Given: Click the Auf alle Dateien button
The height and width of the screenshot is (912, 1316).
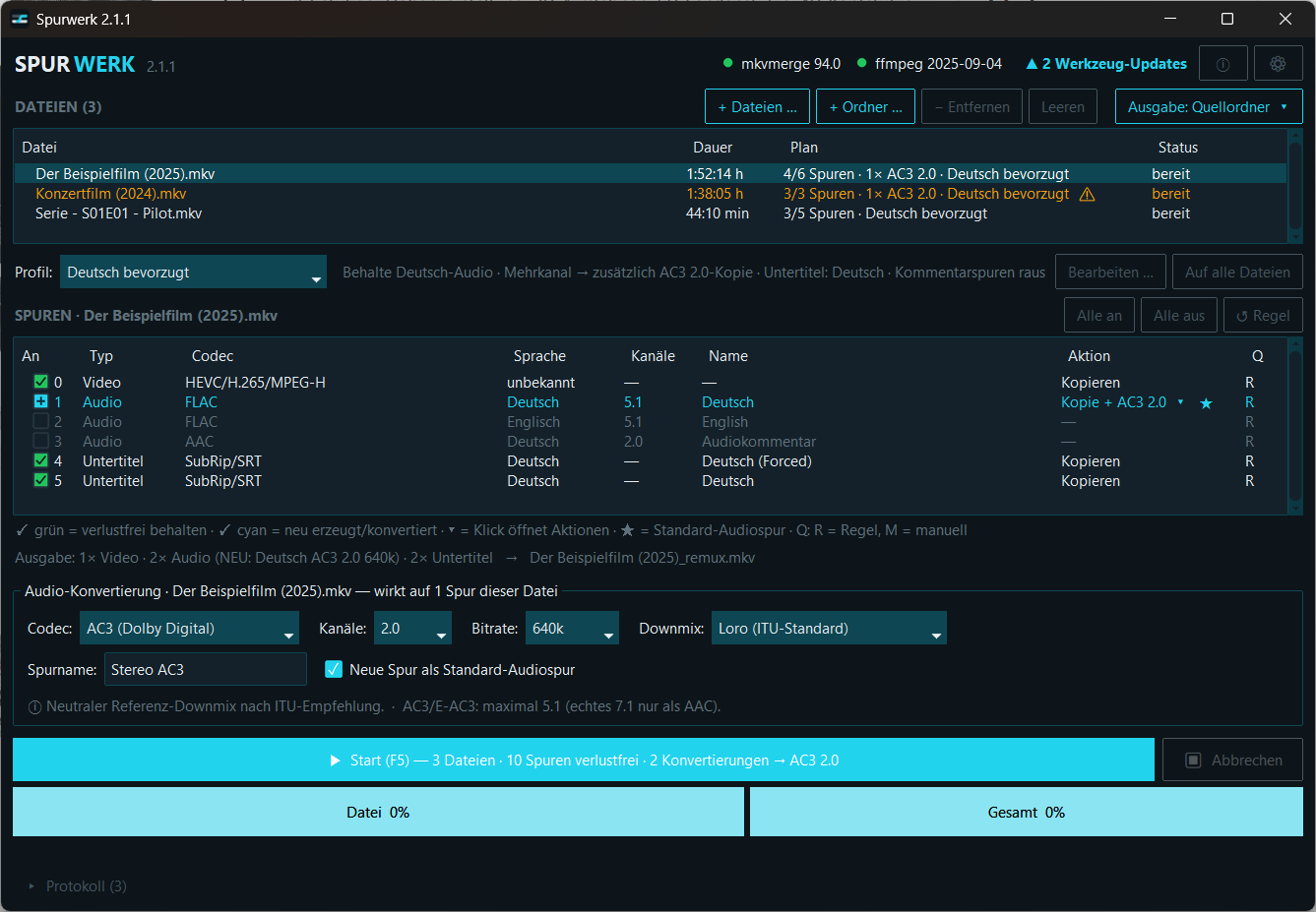Looking at the screenshot, I should (1237, 273).
